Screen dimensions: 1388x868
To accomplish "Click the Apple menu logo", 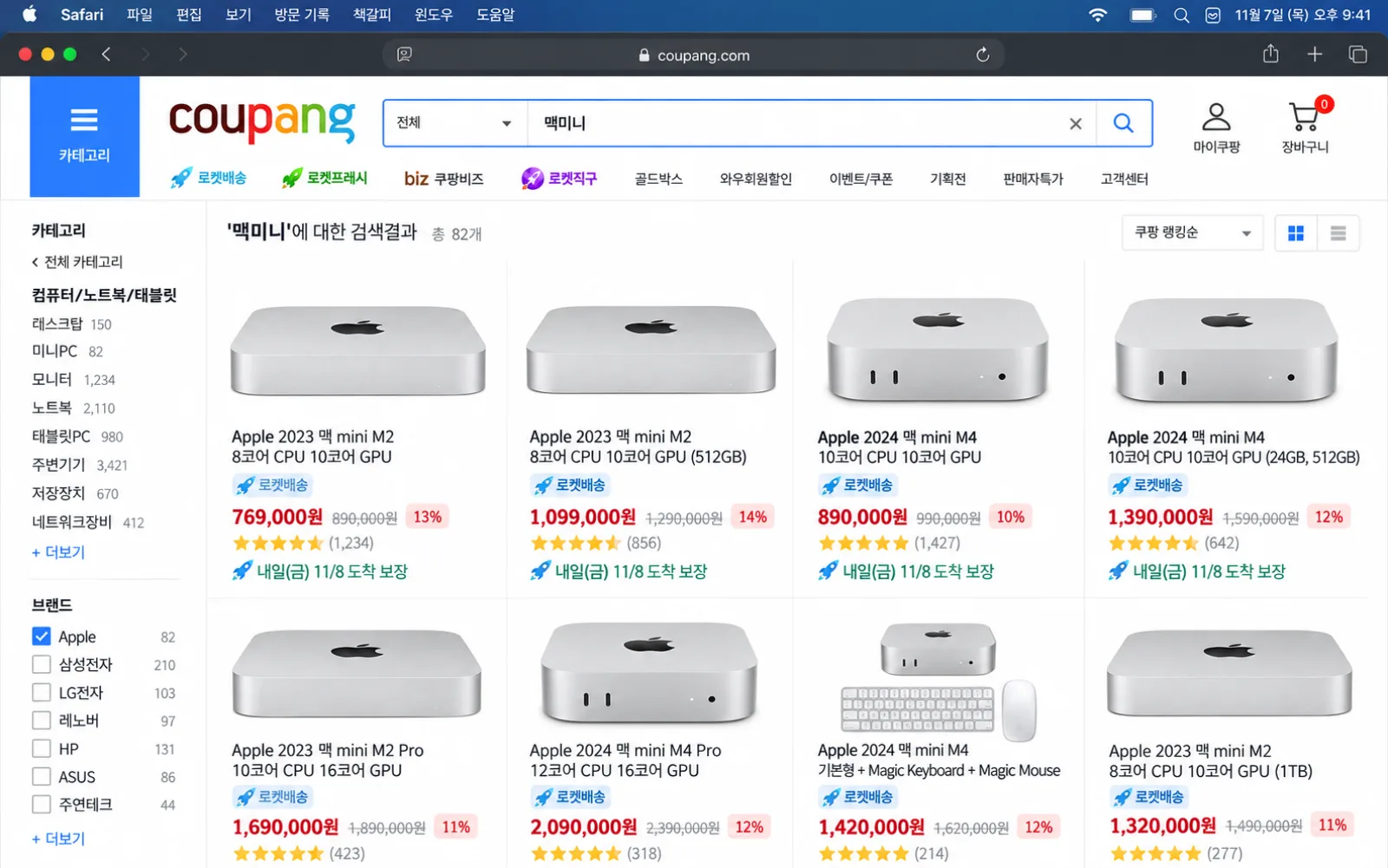I will click(29, 14).
